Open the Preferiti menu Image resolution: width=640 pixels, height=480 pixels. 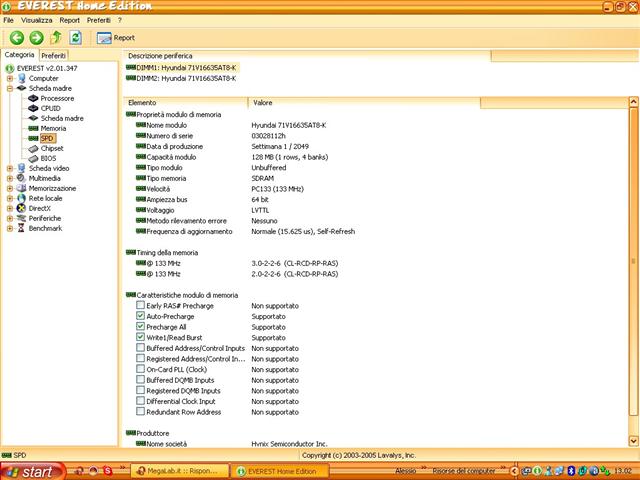click(x=99, y=20)
